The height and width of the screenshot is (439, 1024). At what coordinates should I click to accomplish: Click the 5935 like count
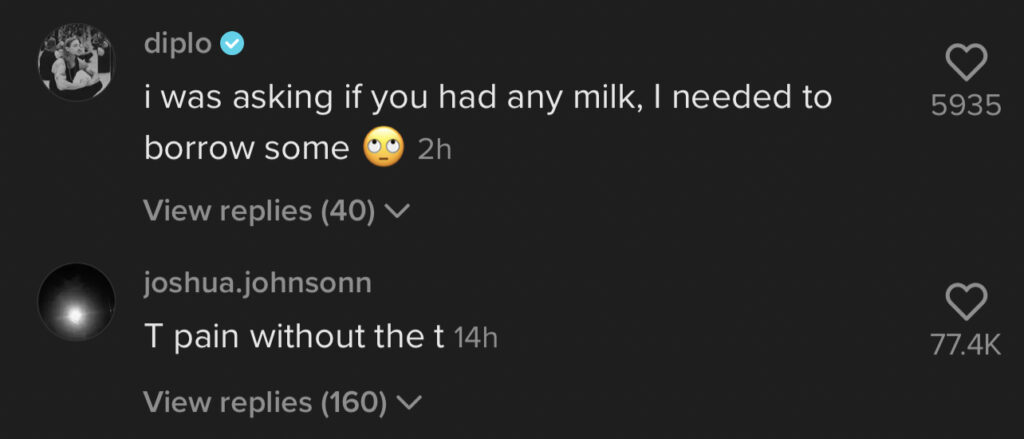pyautogui.click(x=965, y=106)
